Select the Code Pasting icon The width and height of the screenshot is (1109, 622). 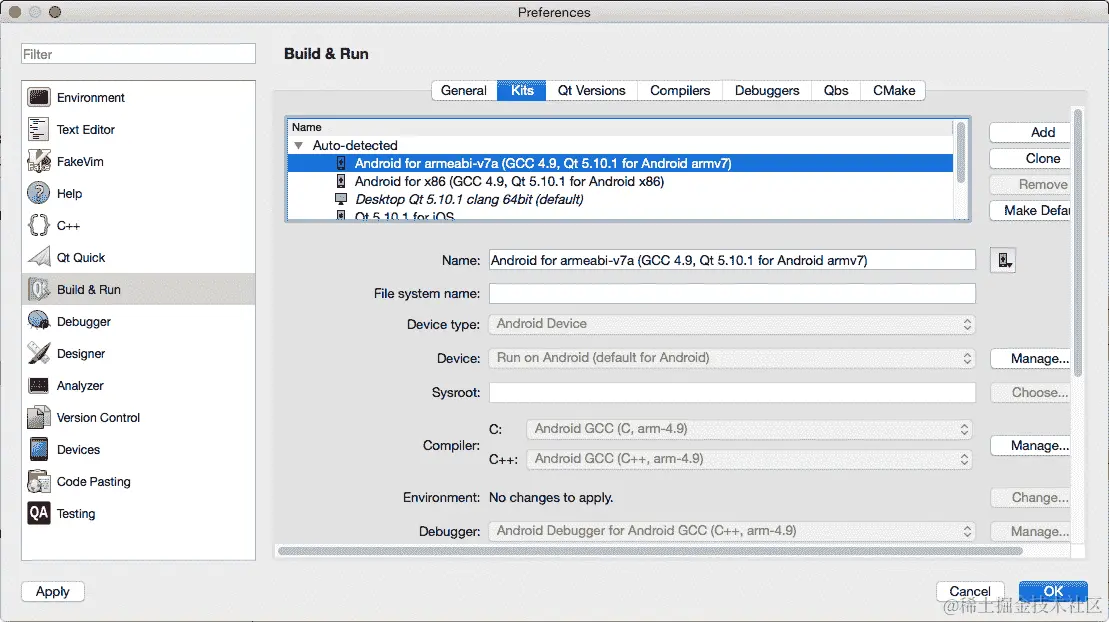(x=38, y=480)
